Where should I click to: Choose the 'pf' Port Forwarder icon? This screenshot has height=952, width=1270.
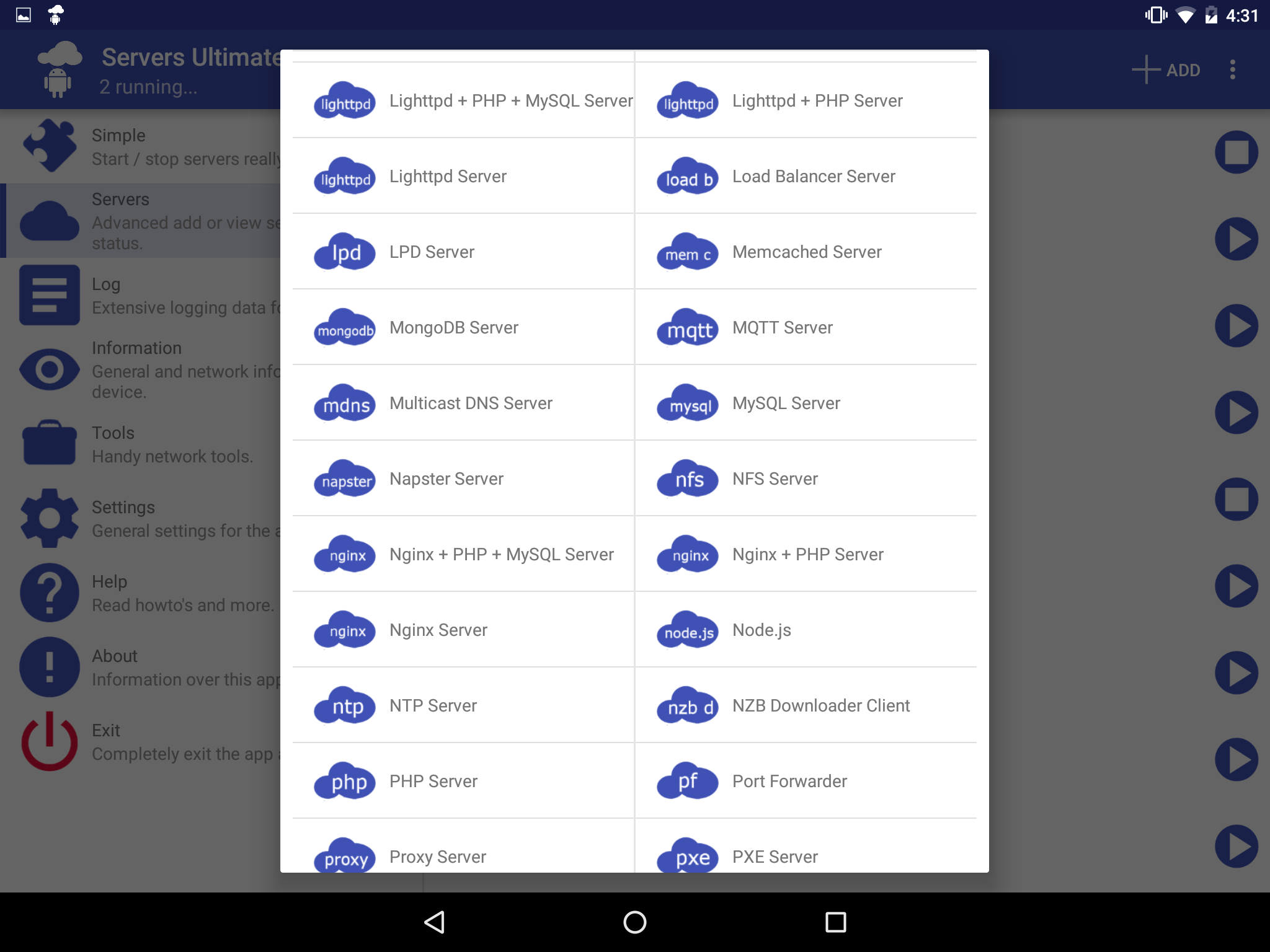pyautogui.click(x=688, y=782)
